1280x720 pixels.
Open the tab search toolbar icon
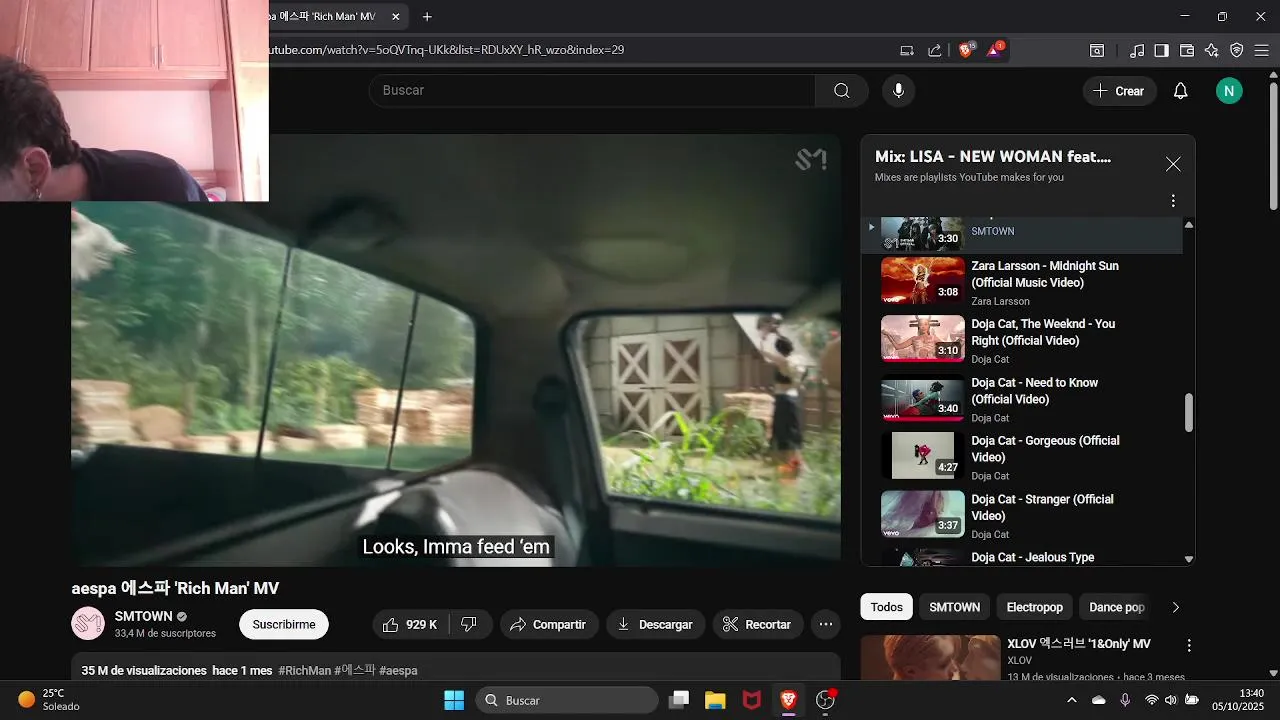[x=1097, y=50]
